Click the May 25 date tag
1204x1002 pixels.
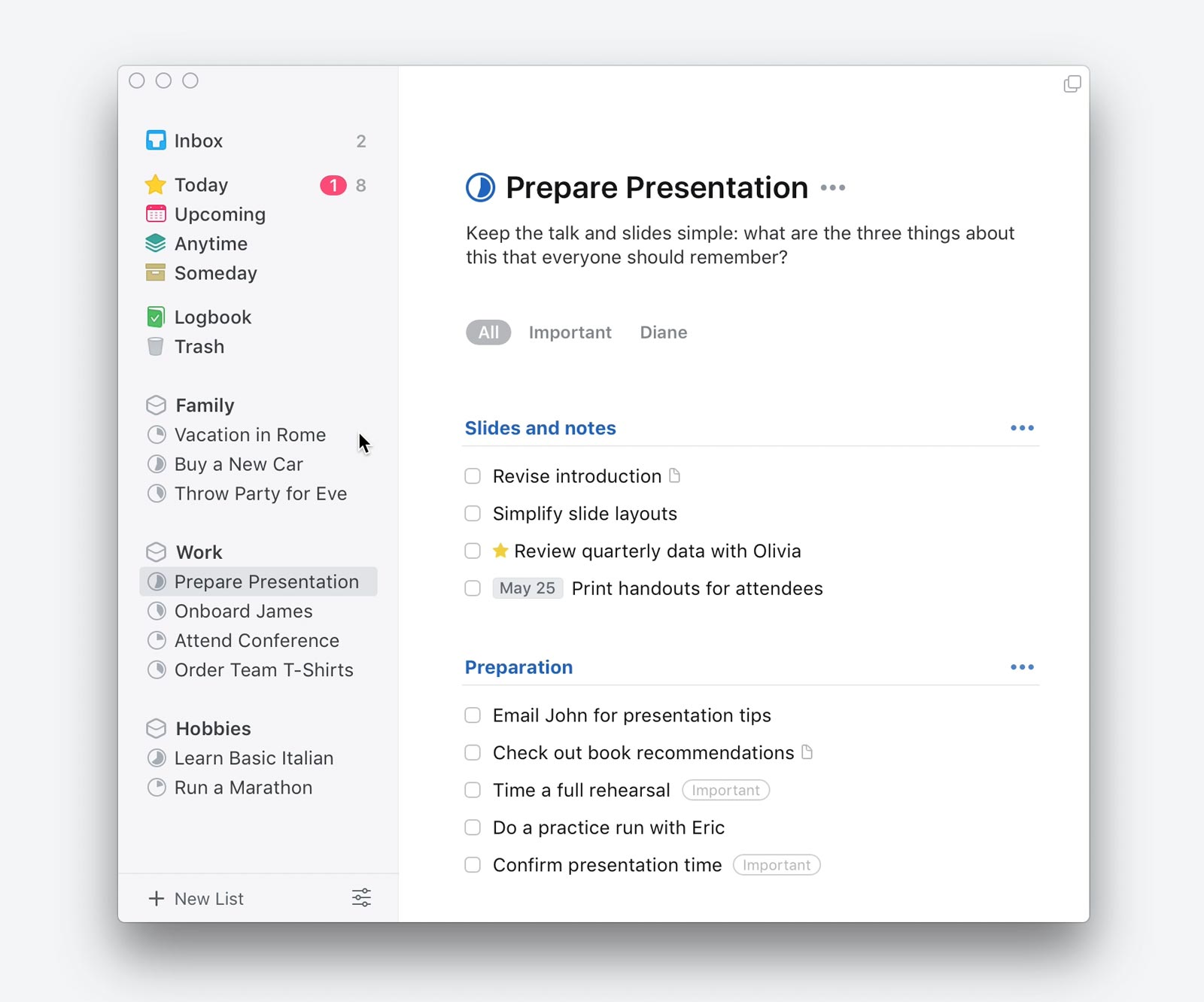pyautogui.click(x=528, y=588)
